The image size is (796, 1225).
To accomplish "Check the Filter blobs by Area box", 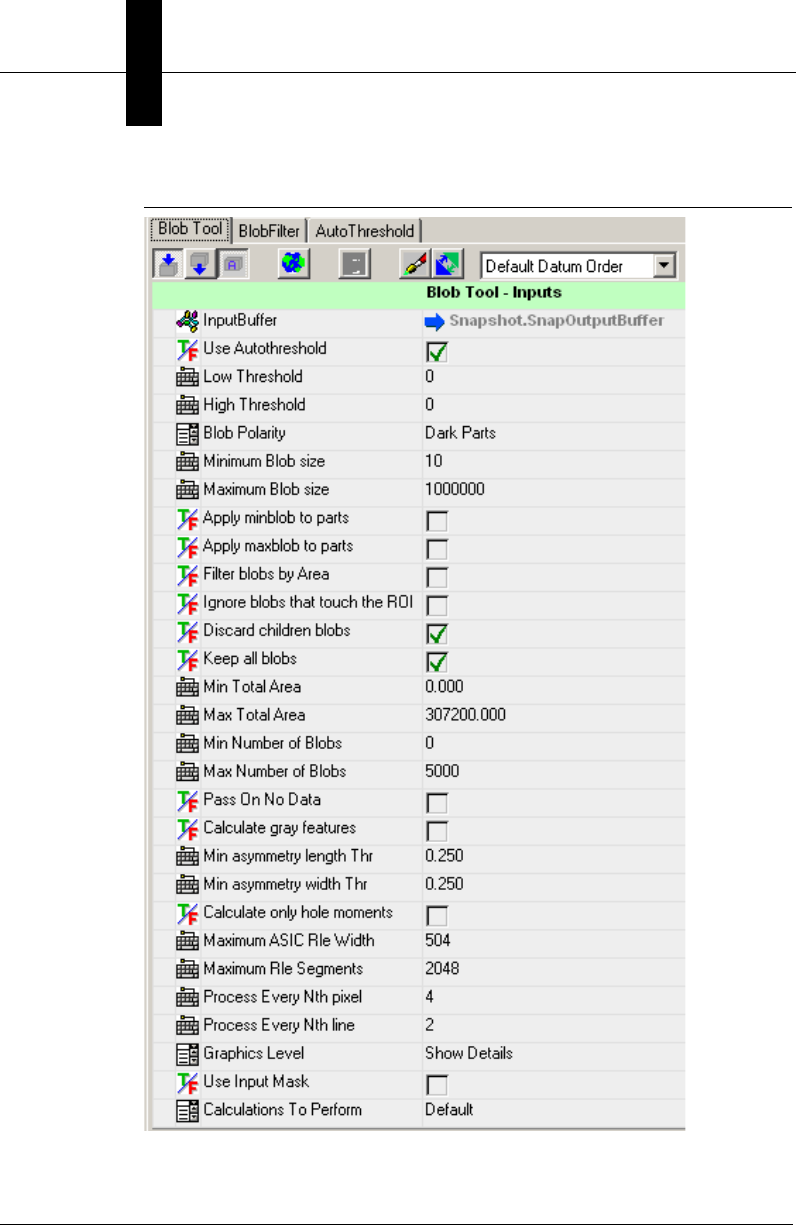I will [436, 577].
